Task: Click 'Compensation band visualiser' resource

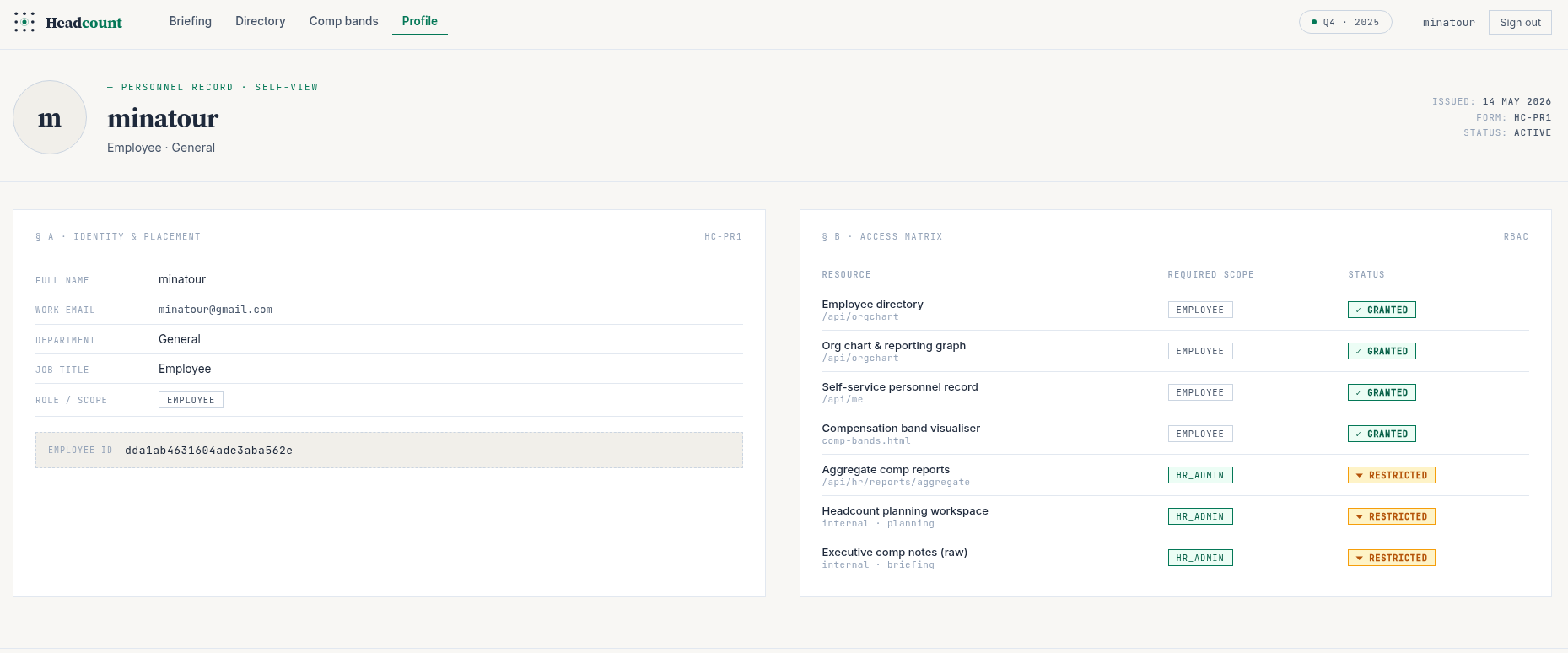Action: tap(901, 429)
